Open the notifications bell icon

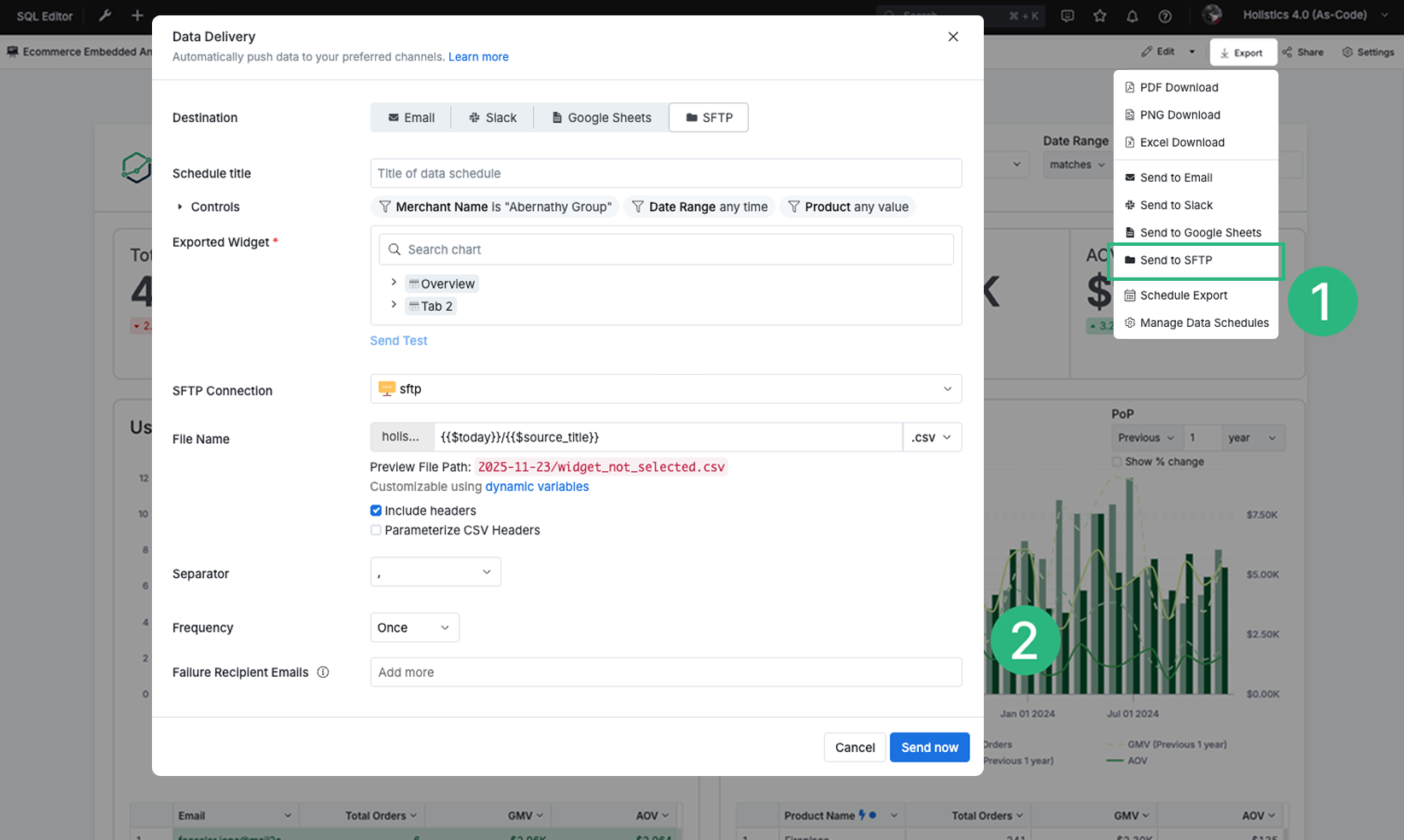(x=1132, y=15)
